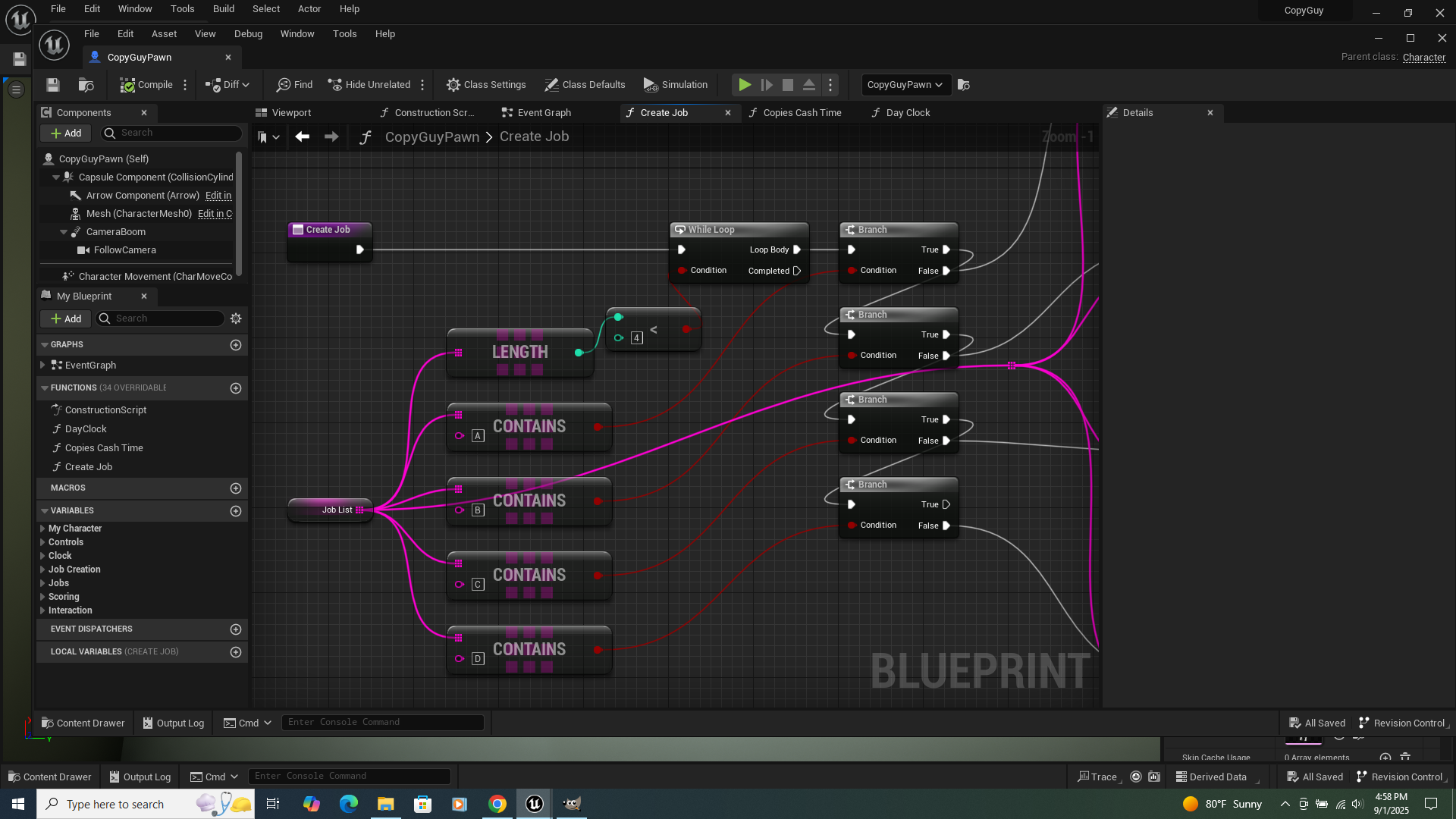Toggle Hide Unrelated nodes
Viewport: 1456px width, 819px height.
(369, 85)
